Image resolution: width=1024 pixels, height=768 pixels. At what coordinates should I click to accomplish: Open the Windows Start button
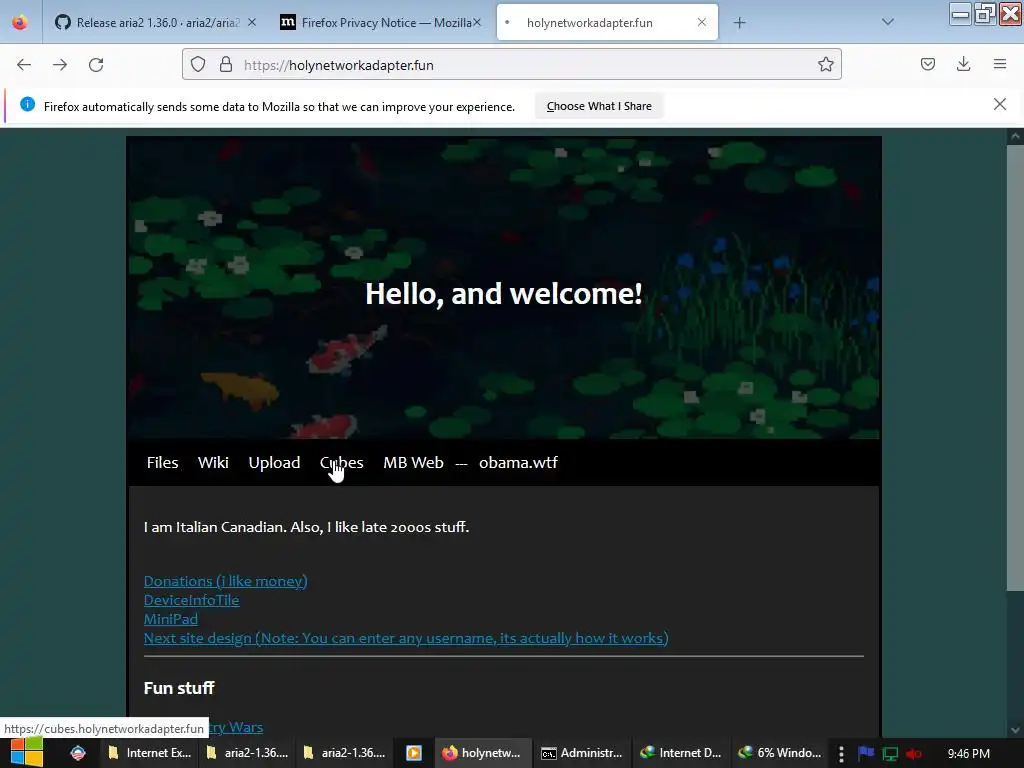26,752
